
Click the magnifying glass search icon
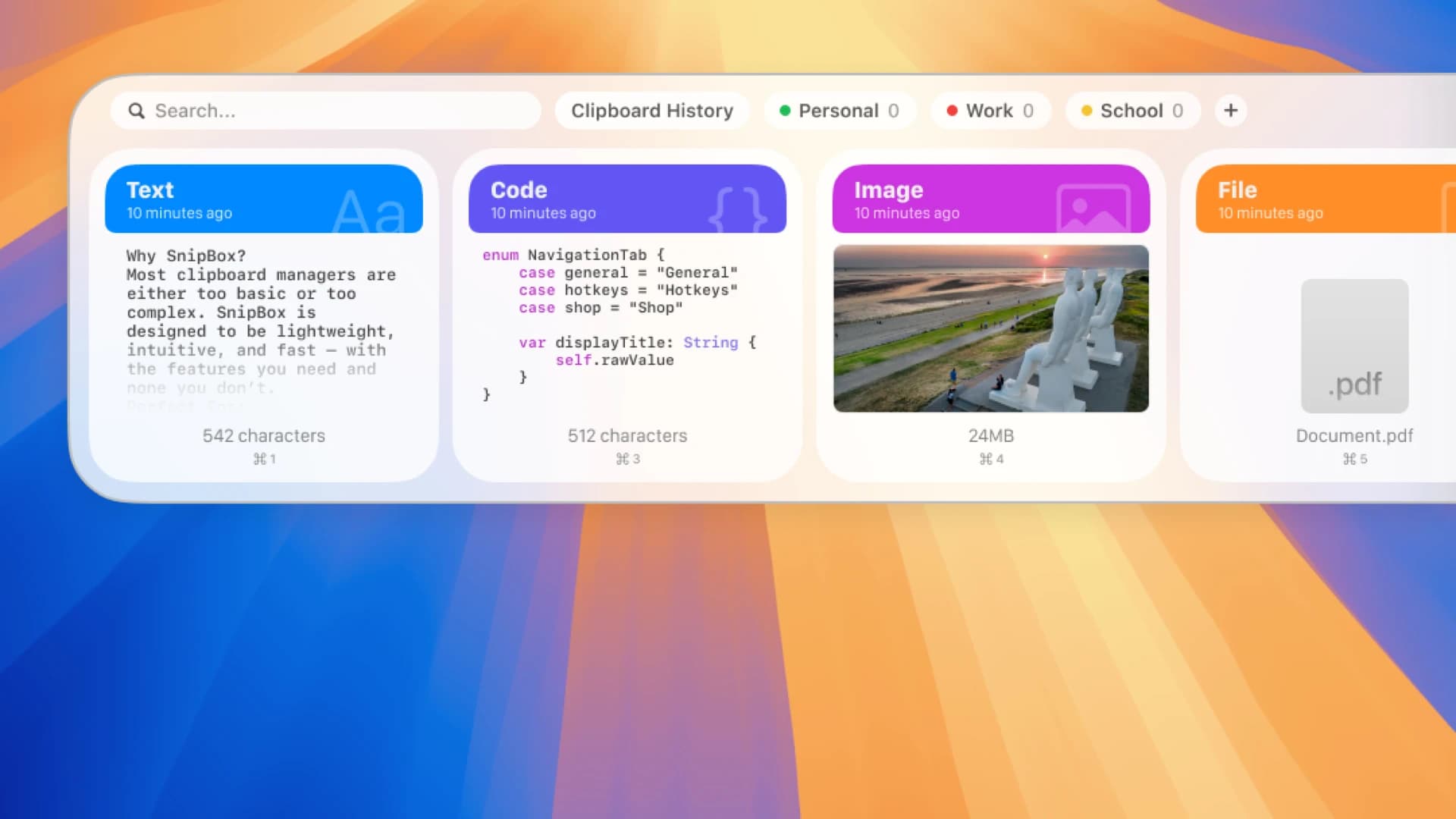pyautogui.click(x=136, y=111)
